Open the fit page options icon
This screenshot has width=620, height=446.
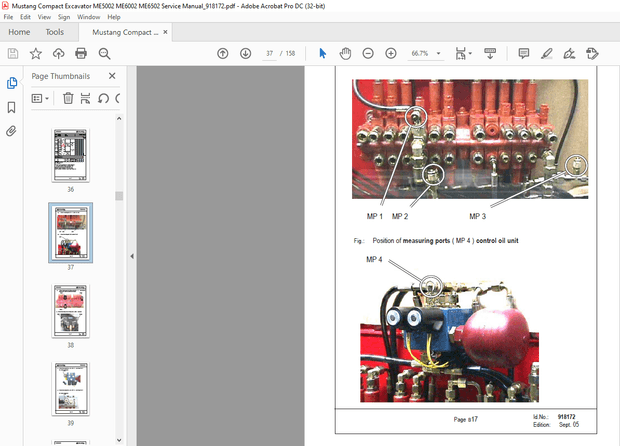[x=463, y=53]
